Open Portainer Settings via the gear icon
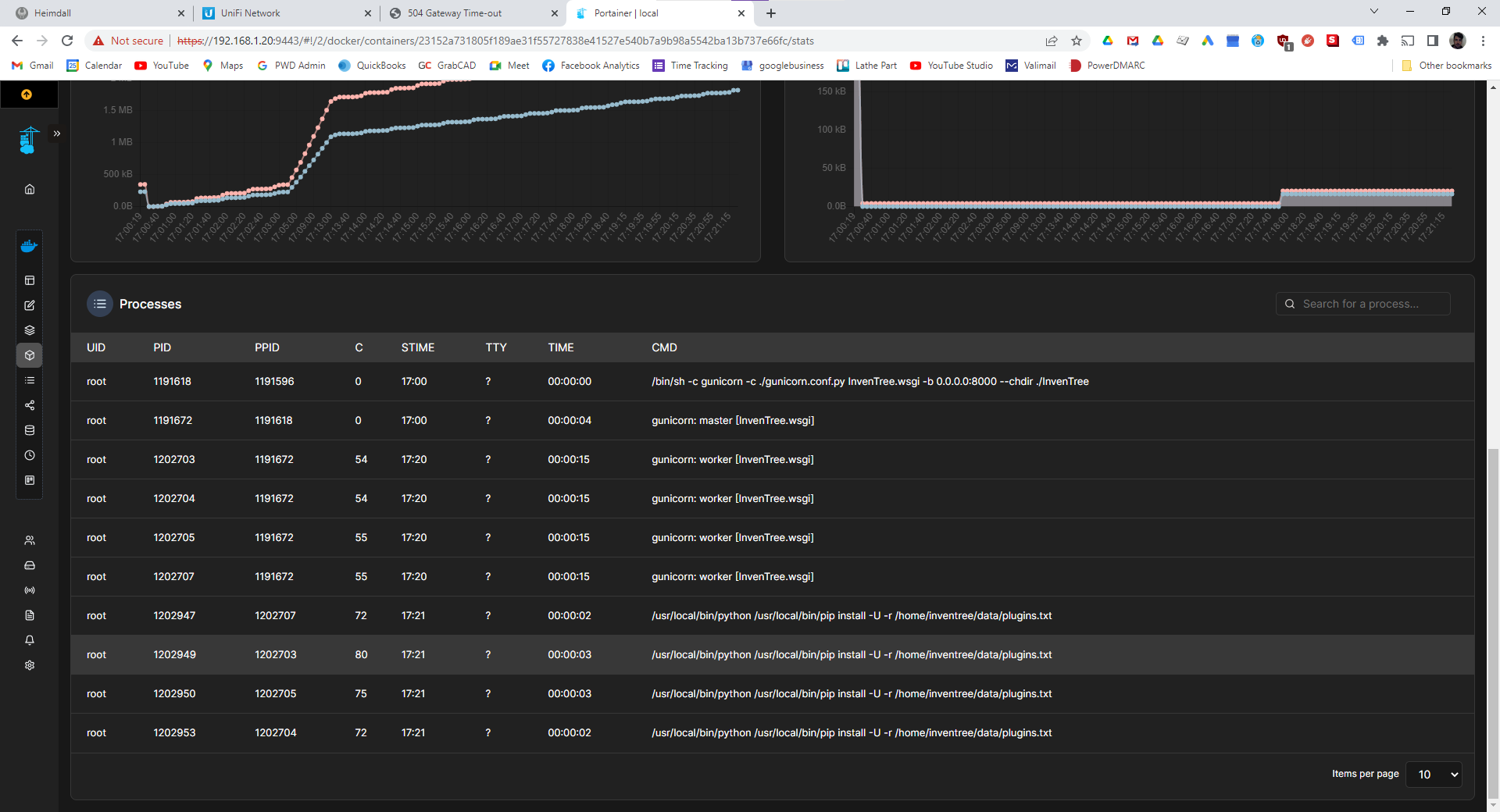Image resolution: width=1500 pixels, height=812 pixels. pos(29,665)
